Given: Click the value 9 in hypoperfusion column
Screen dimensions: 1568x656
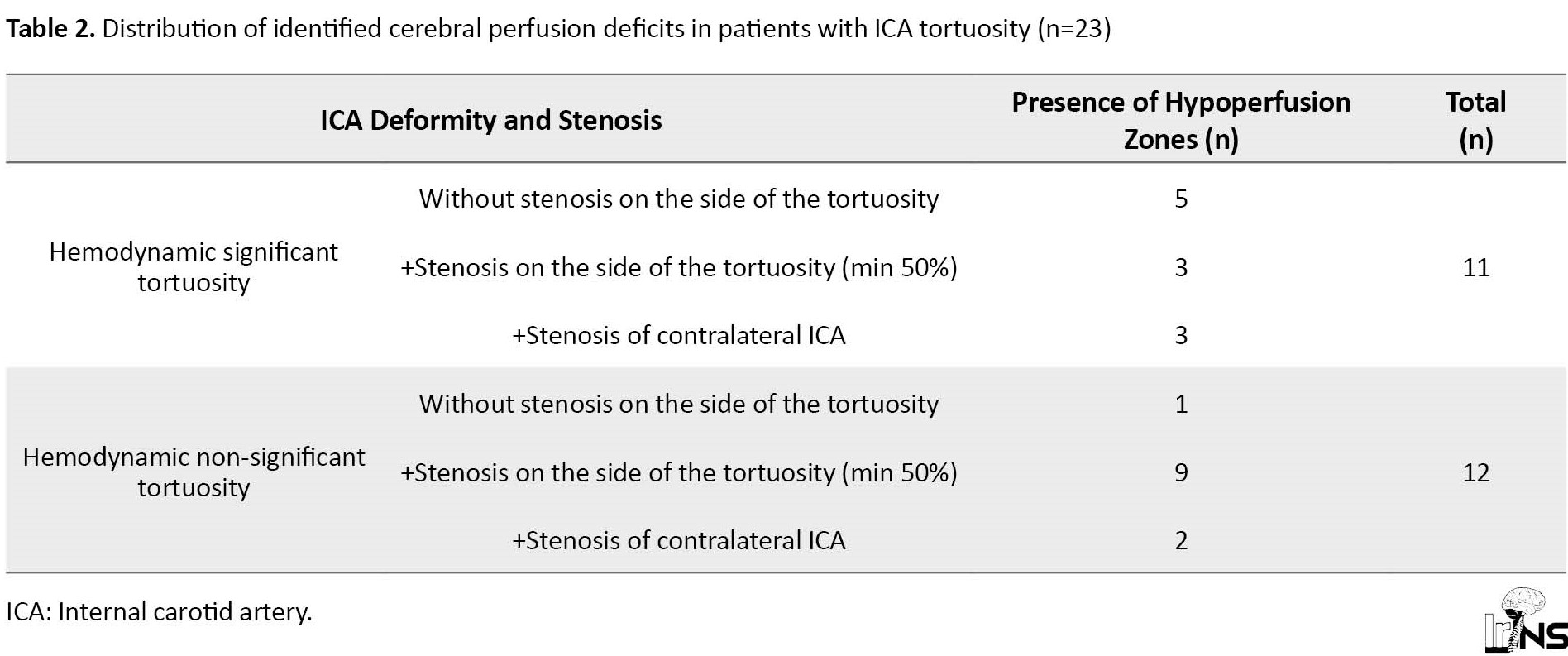Looking at the screenshot, I should pyautogui.click(x=1181, y=472).
